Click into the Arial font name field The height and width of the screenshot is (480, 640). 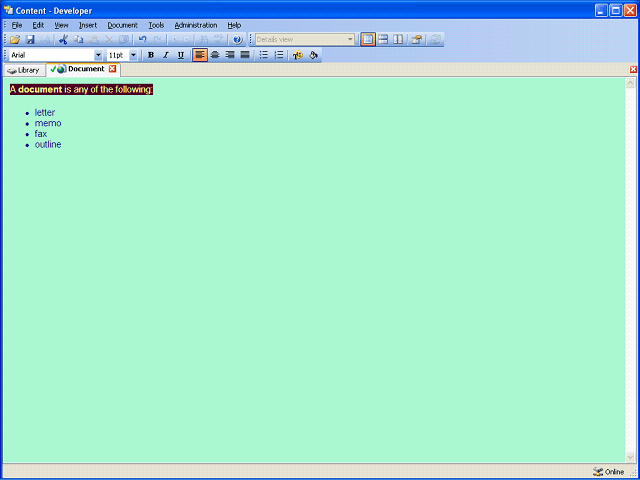point(51,55)
